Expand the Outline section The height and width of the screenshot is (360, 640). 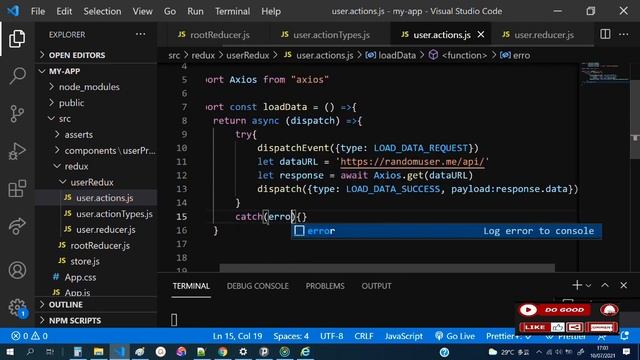65,304
